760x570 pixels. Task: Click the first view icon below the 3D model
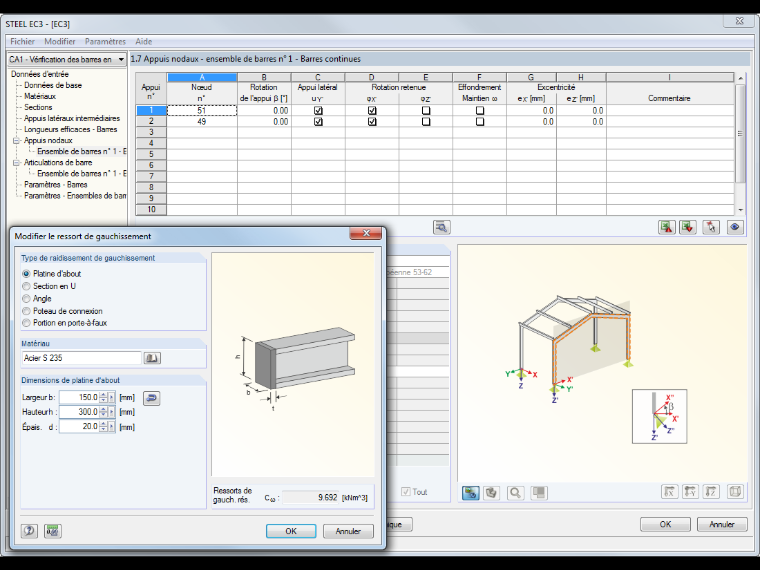pyautogui.click(x=471, y=492)
